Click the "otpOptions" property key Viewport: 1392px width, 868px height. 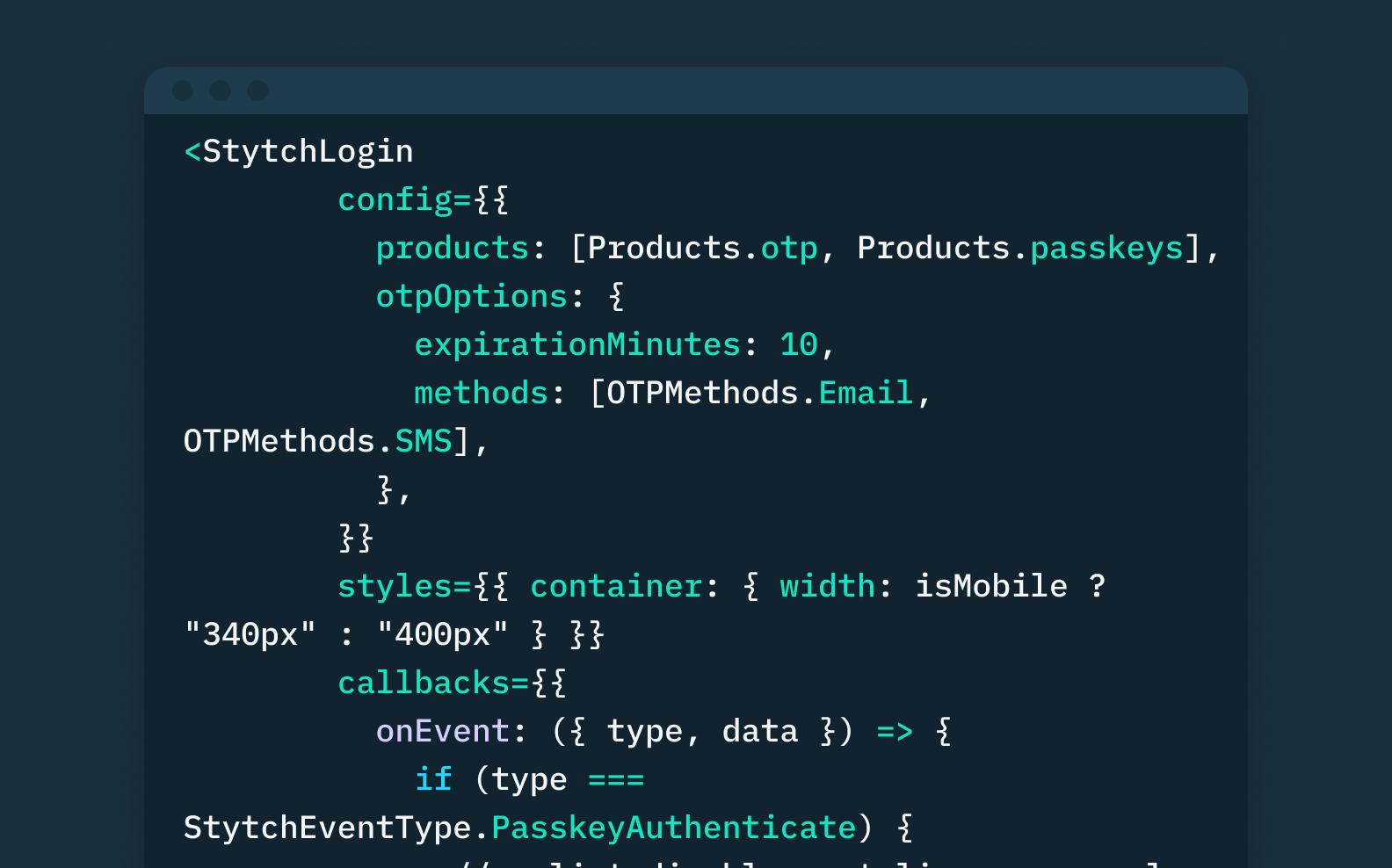click(472, 297)
